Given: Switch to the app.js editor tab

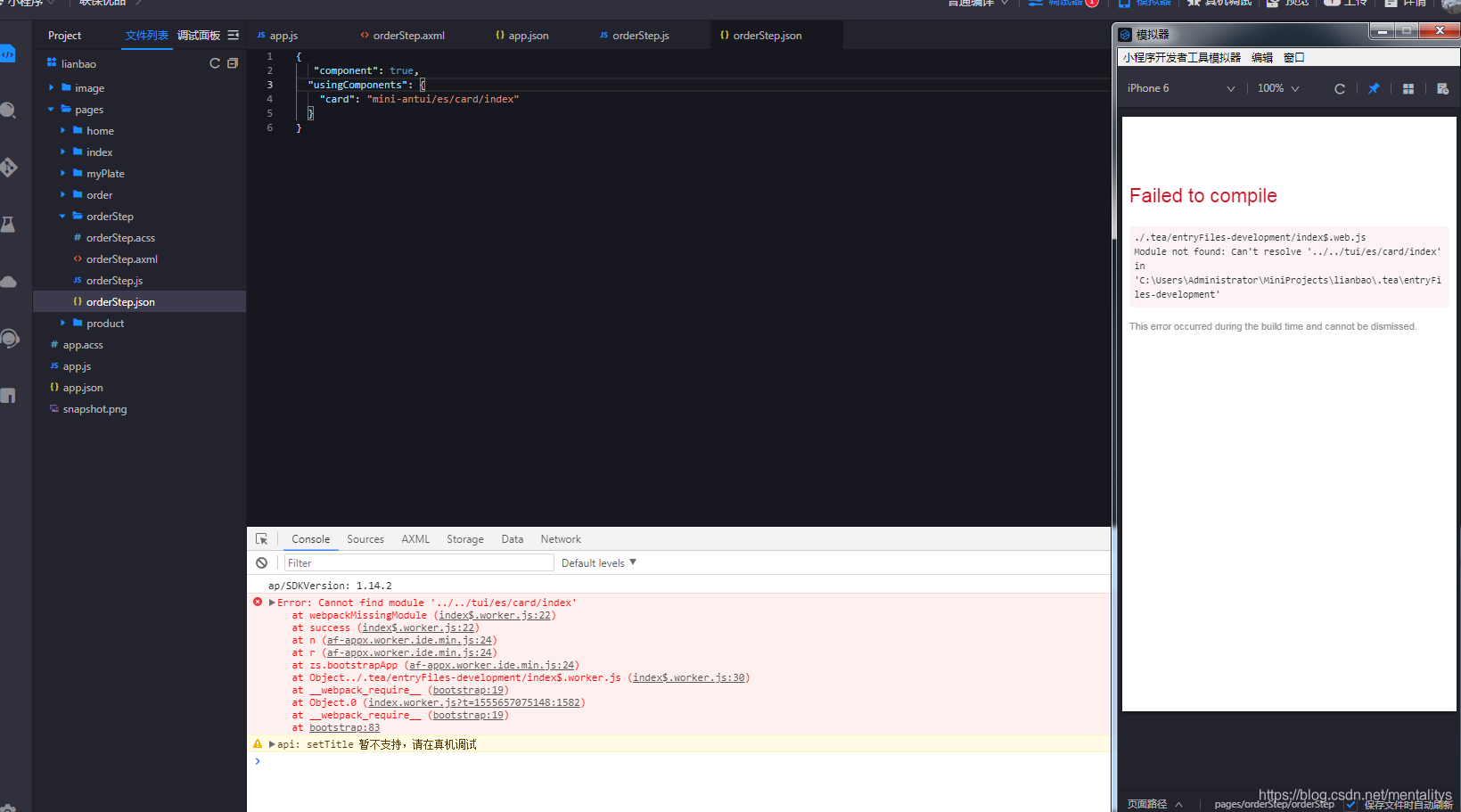Looking at the screenshot, I should pyautogui.click(x=283, y=36).
